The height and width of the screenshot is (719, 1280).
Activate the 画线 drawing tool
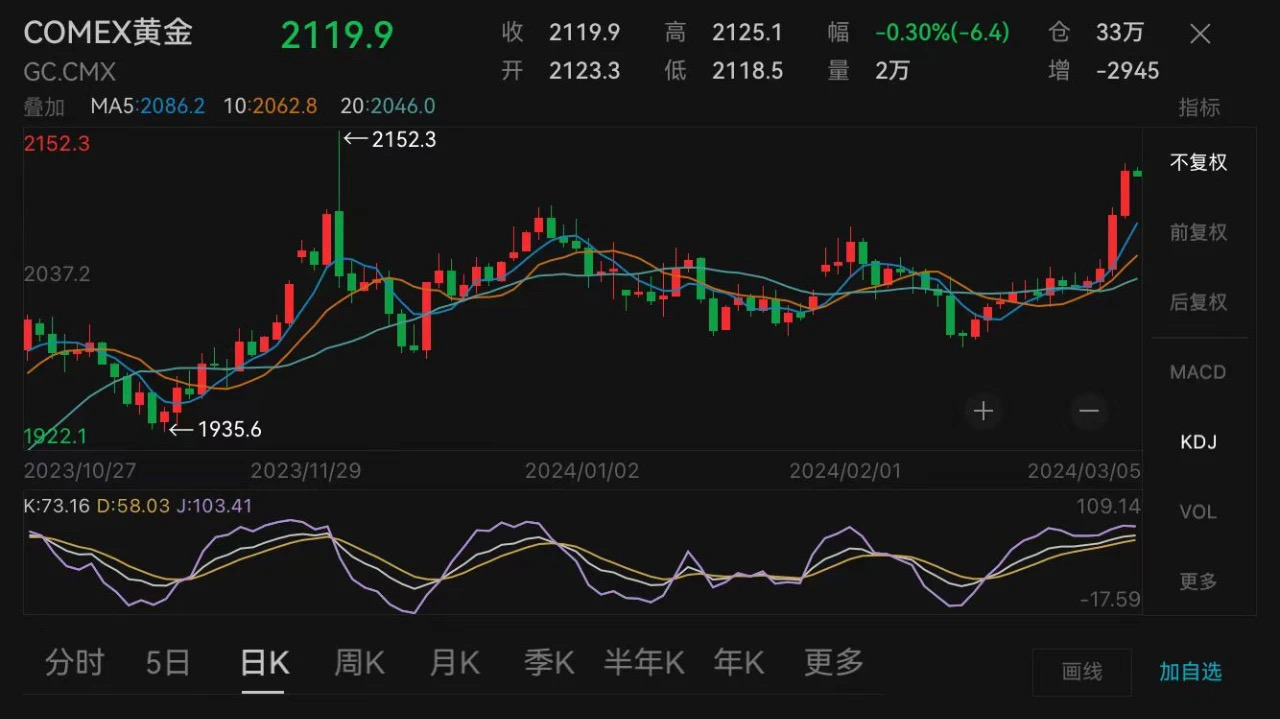(x=1082, y=673)
